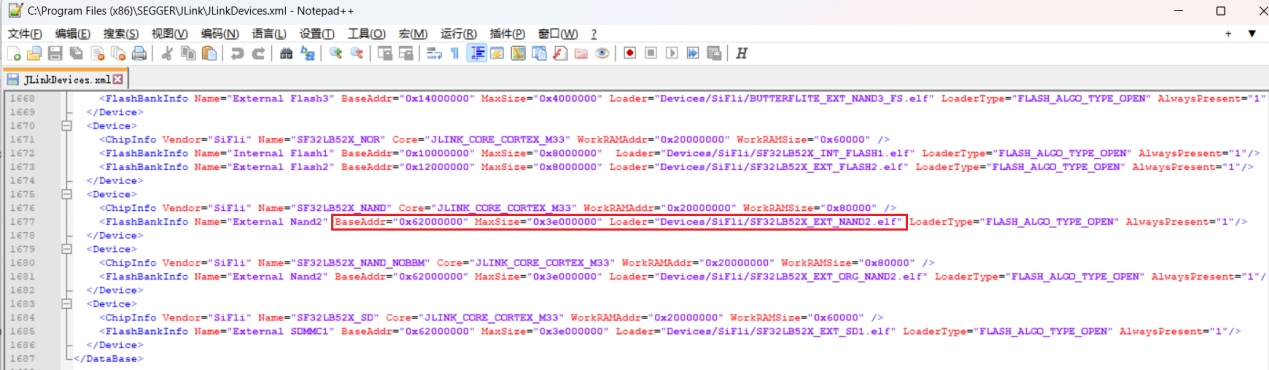Toggle word wrap toolbar icon

coord(433,53)
